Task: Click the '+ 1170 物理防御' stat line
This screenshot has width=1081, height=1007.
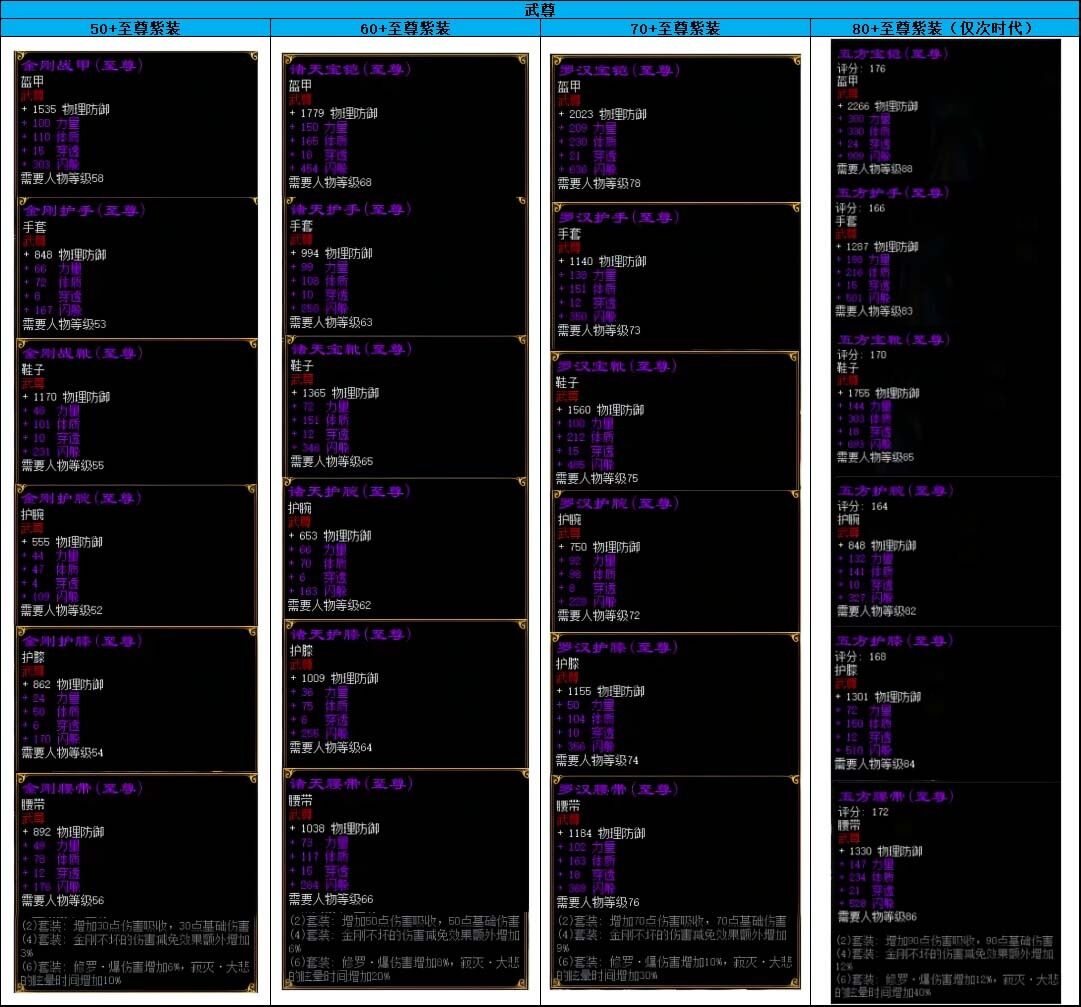Action: click(65, 397)
